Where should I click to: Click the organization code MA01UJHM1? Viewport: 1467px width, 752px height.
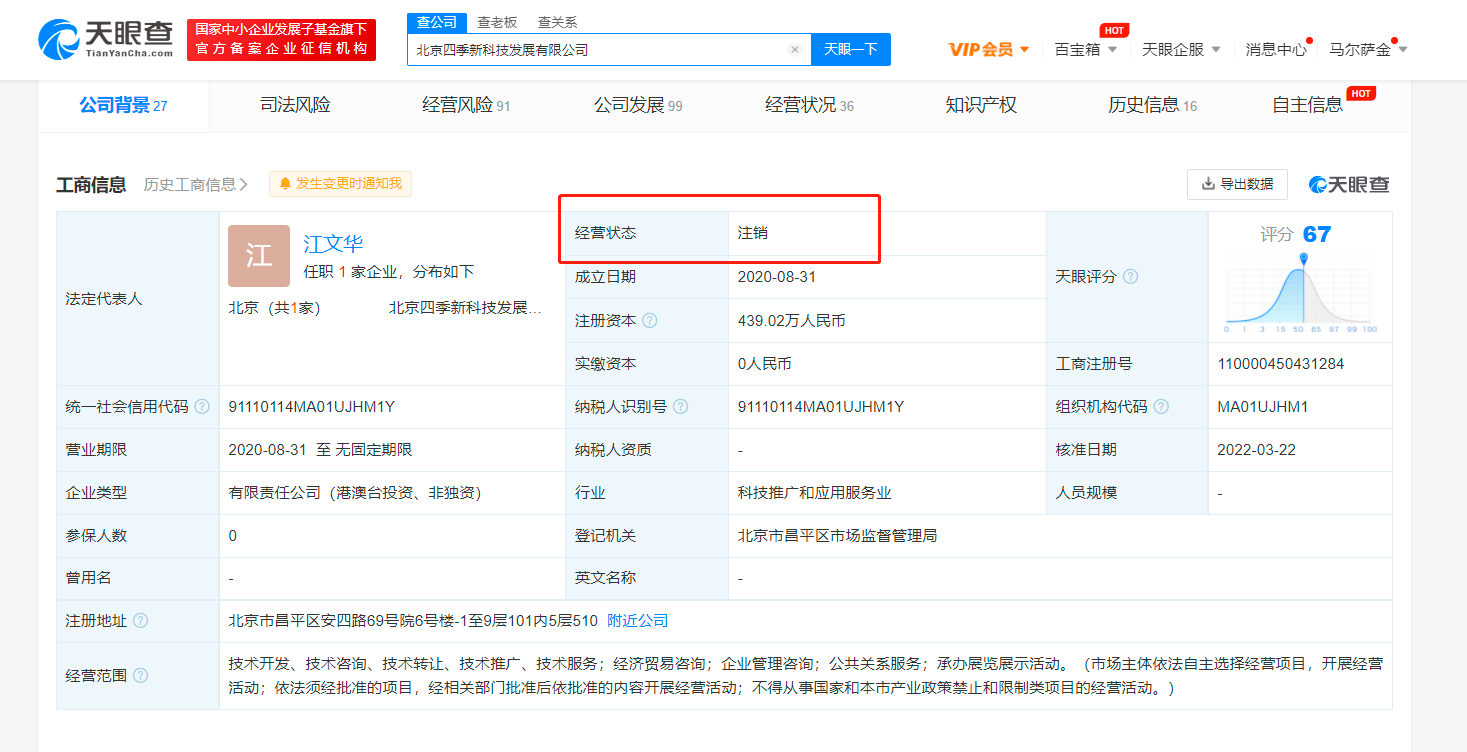pyautogui.click(x=1263, y=407)
